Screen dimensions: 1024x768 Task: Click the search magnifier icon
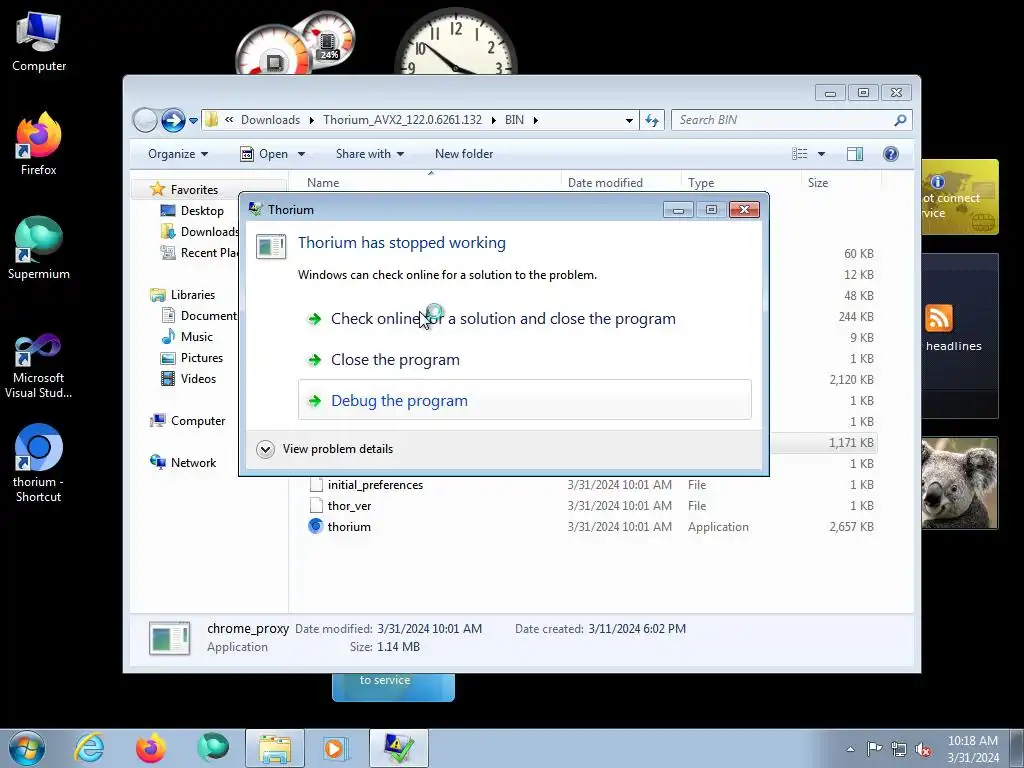pyautogui.click(x=901, y=120)
